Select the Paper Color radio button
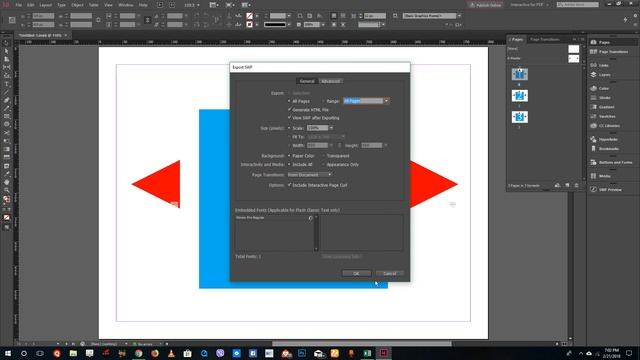The image size is (640, 360). [289, 156]
